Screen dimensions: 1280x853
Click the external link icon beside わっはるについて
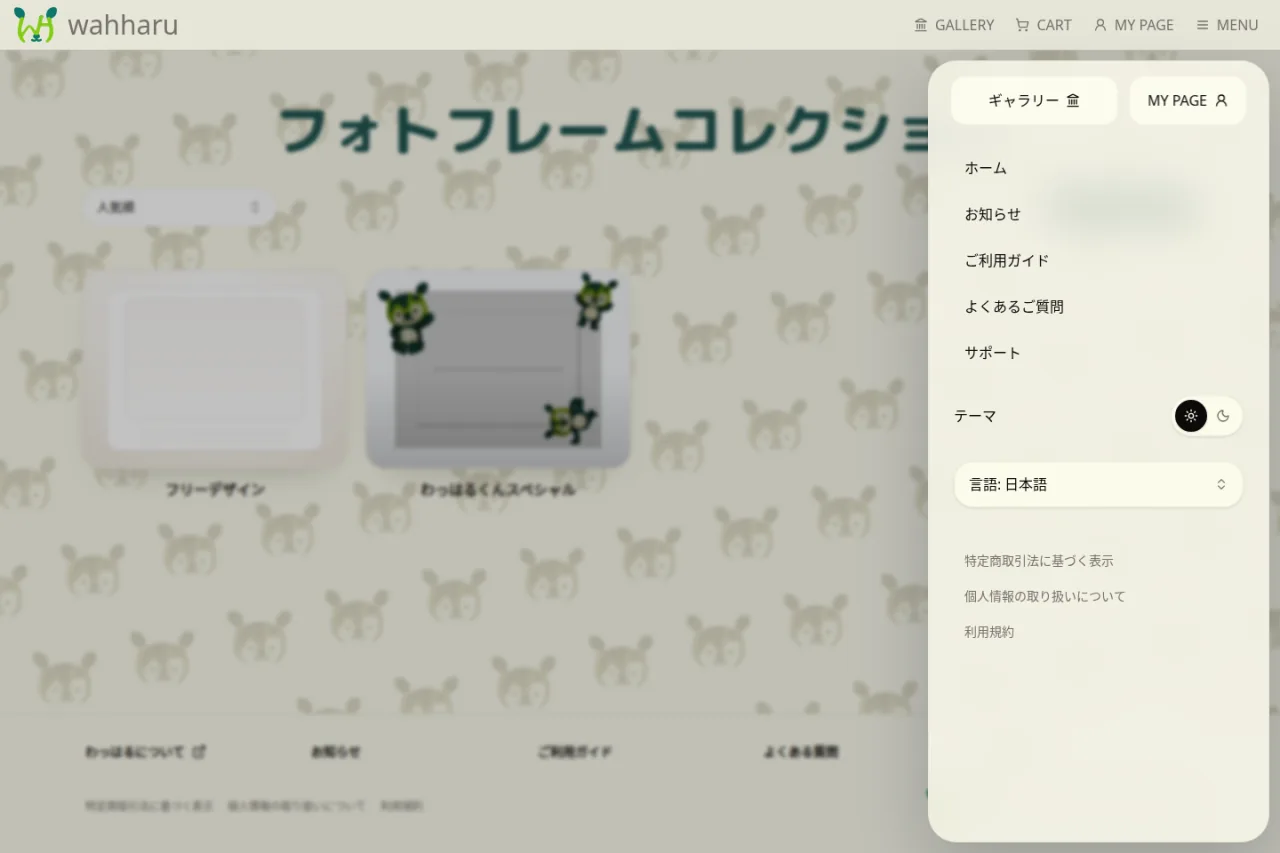tap(199, 752)
